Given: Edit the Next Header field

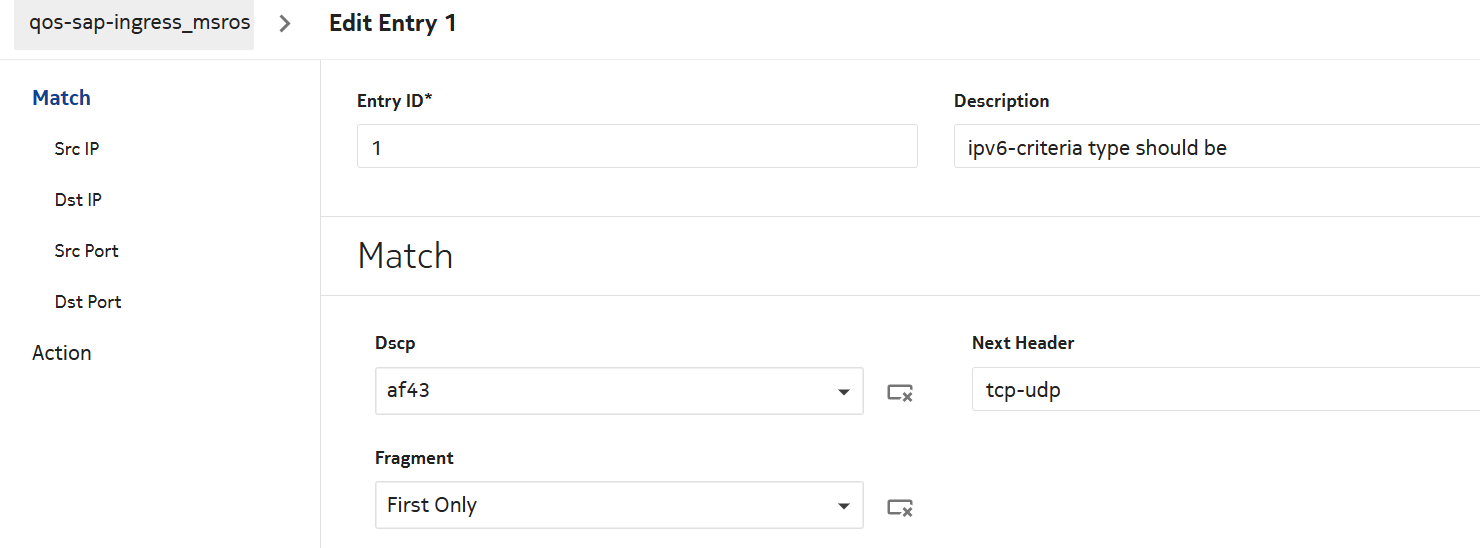Looking at the screenshot, I should click(x=1224, y=390).
